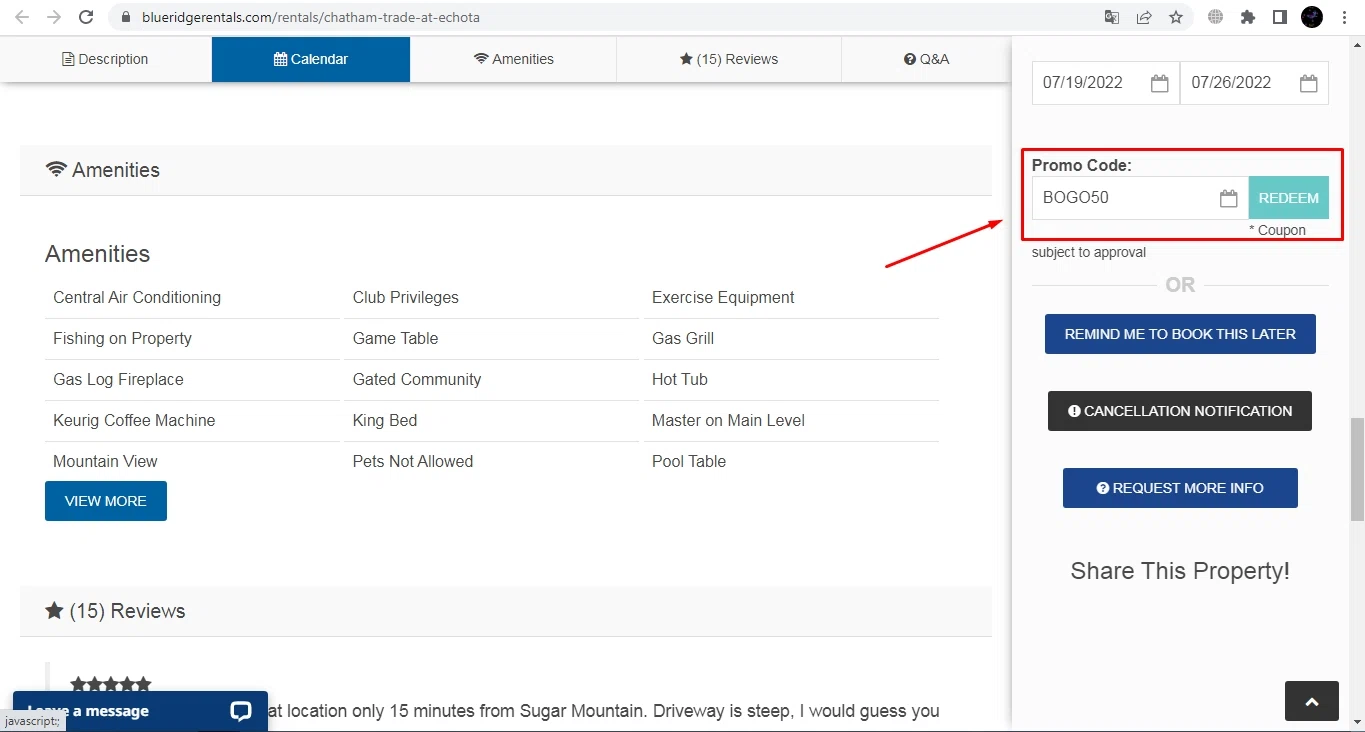Click the chat bubble icon
Image resolution: width=1365 pixels, height=732 pixels.
(x=241, y=711)
